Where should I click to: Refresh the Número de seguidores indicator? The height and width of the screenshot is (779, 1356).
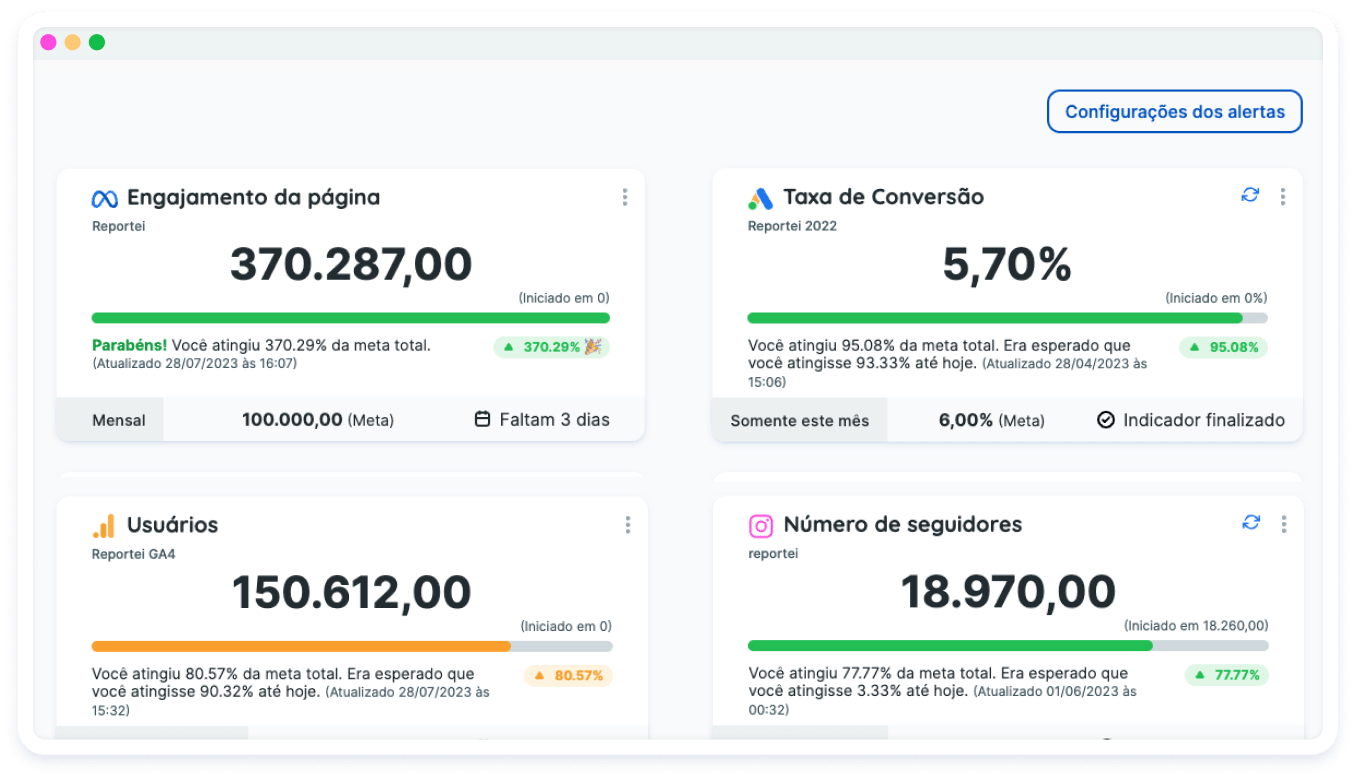click(1250, 522)
